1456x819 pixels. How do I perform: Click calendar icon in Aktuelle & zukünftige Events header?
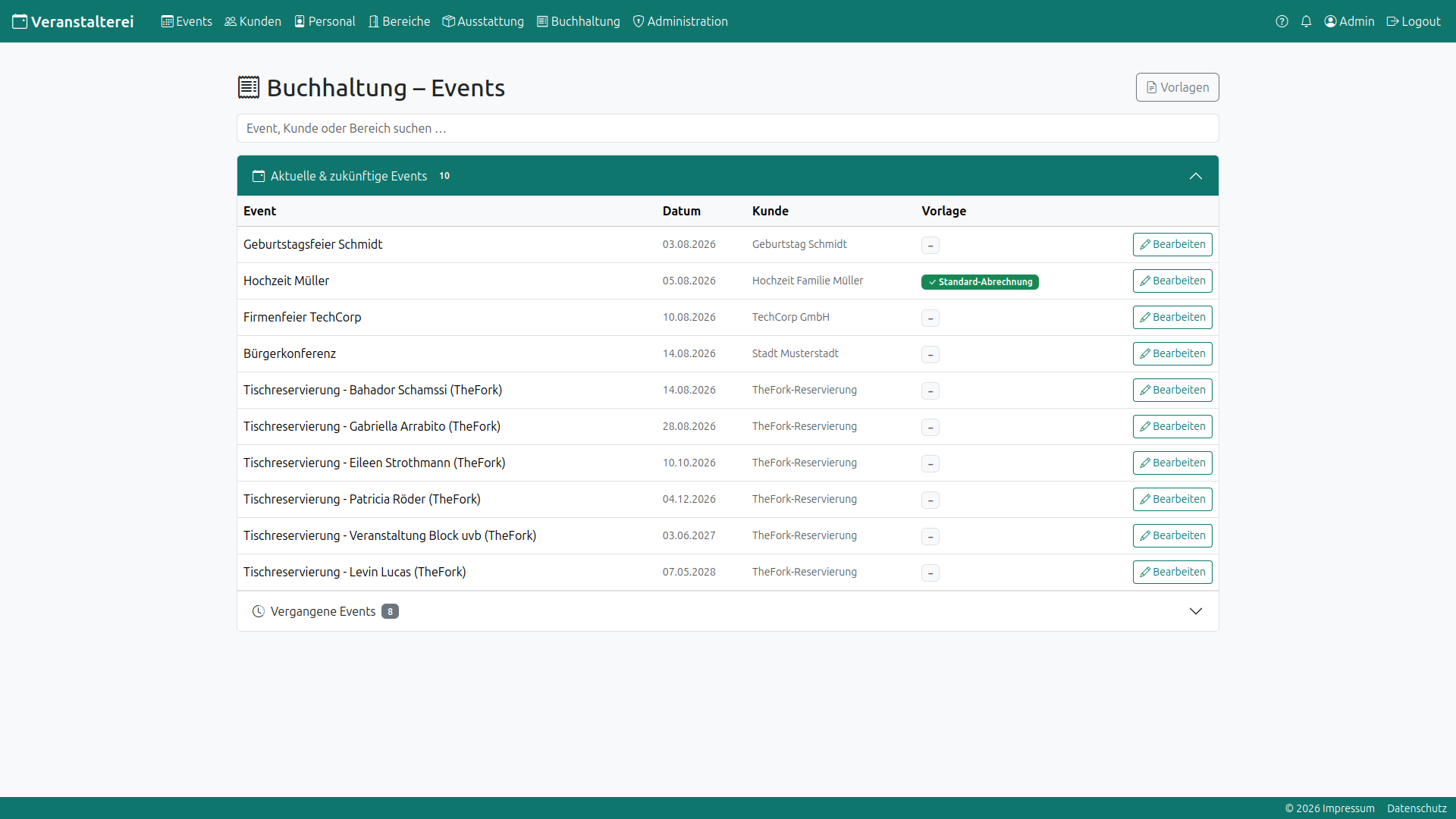click(259, 176)
